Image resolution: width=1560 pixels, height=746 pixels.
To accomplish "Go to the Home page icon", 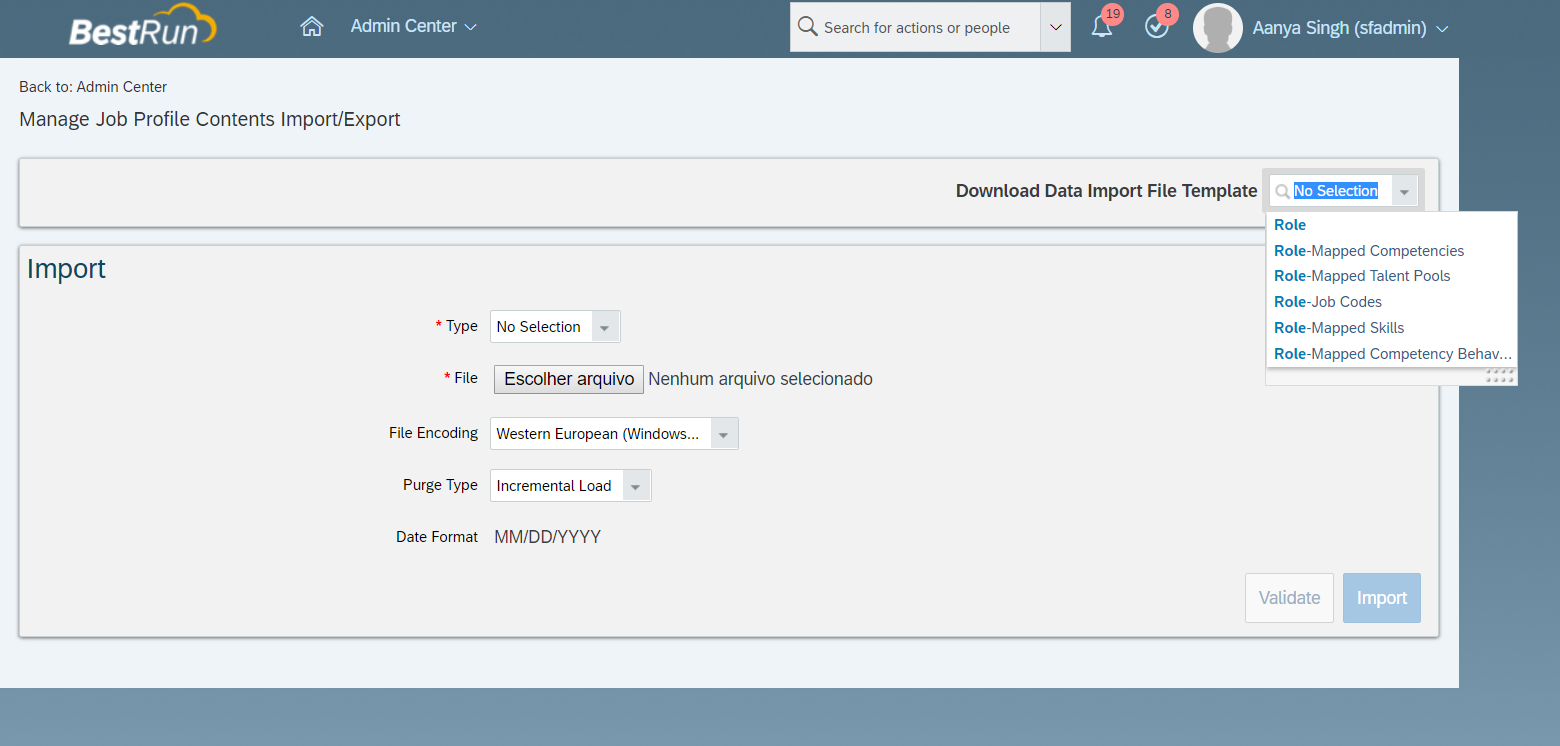I will point(312,27).
